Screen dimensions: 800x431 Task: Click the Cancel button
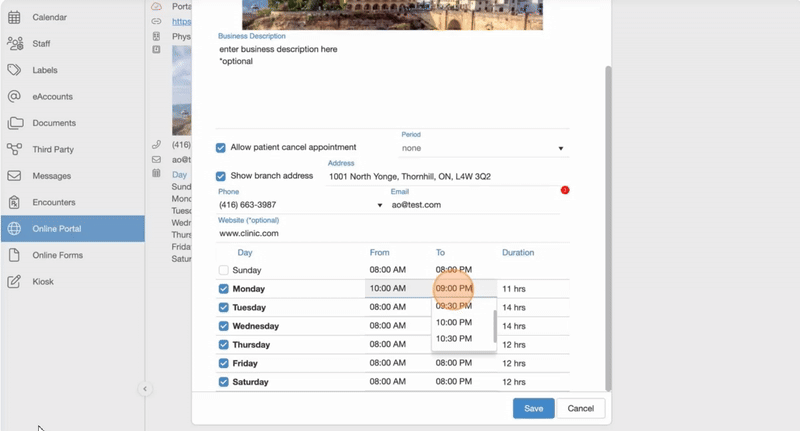click(x=581, y=408)
